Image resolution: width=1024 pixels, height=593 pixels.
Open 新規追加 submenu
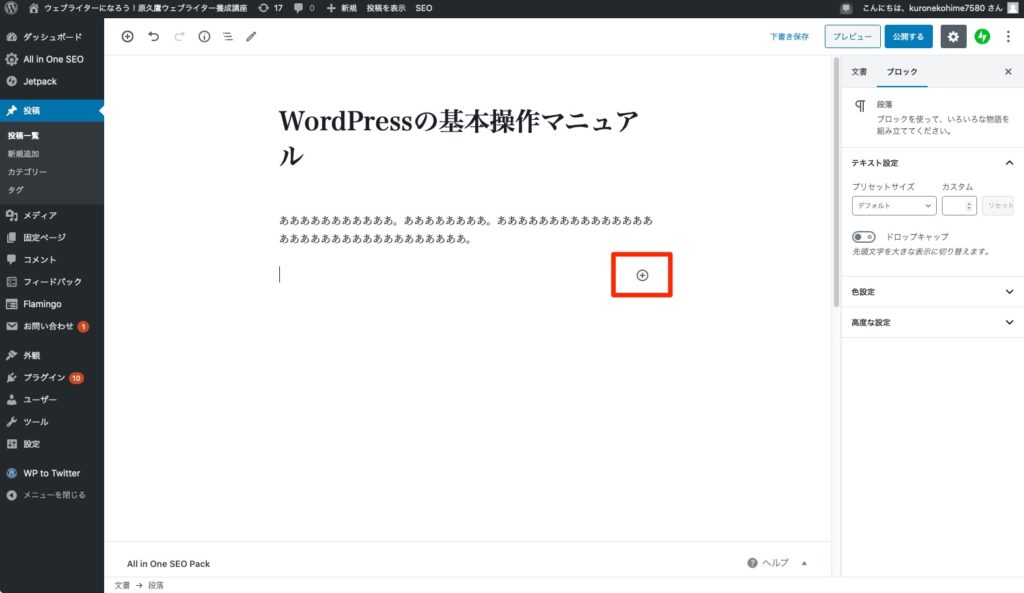[24, 153]
